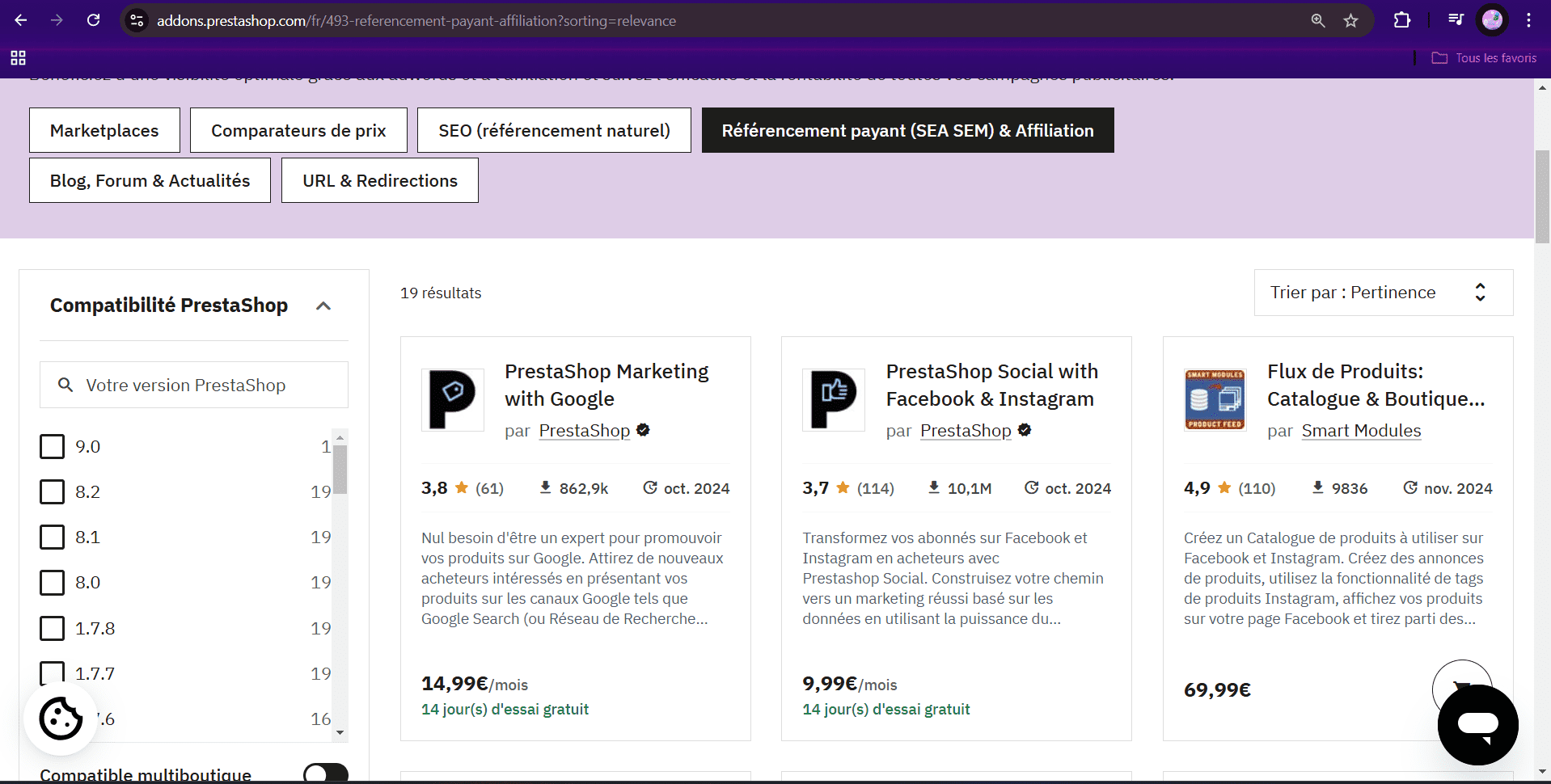Open Chrome three-dot menu
1551x784 pixels.
(x=1528, y=20)
